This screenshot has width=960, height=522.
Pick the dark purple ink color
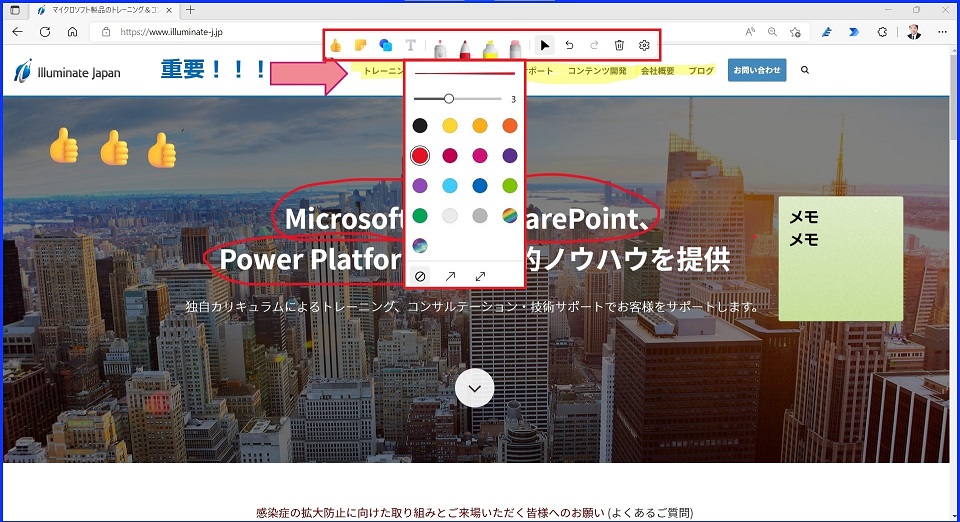tap(510, 155)
